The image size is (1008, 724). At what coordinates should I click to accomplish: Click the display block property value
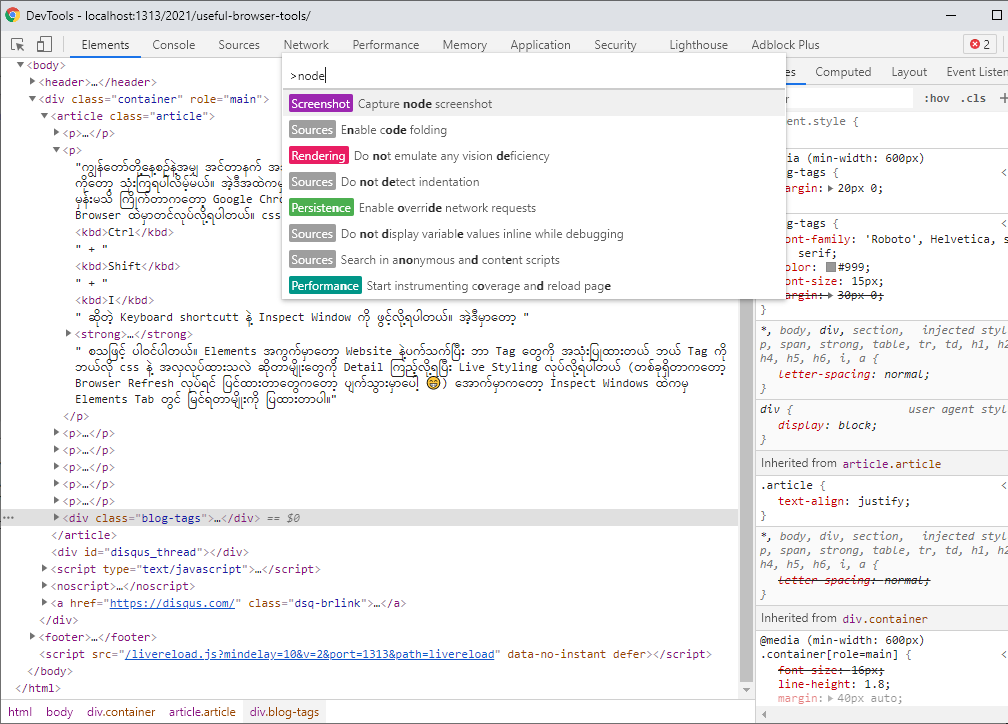tap(856, 425)
